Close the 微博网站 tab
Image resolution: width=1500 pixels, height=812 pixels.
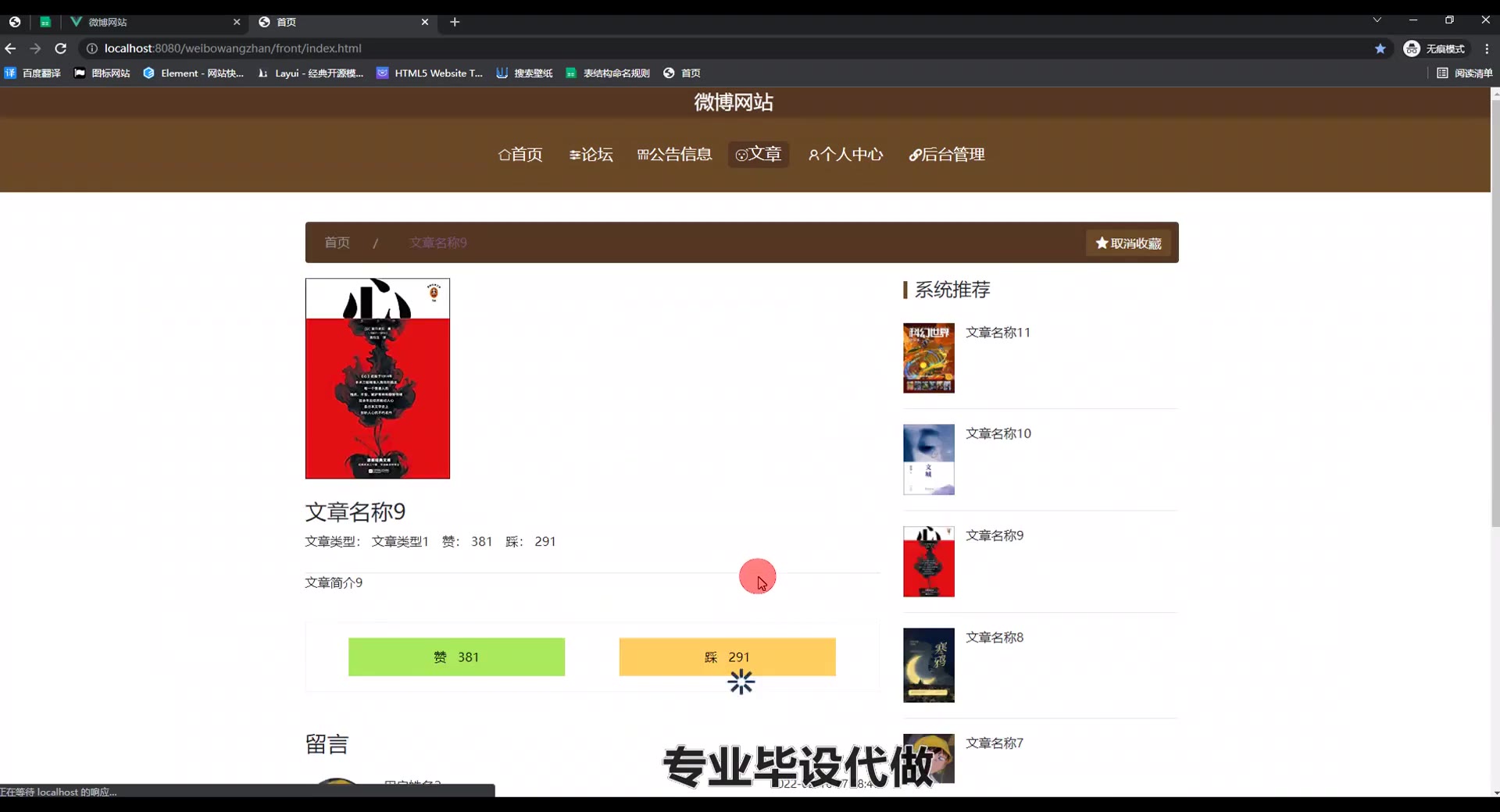[x=237, y=22]
